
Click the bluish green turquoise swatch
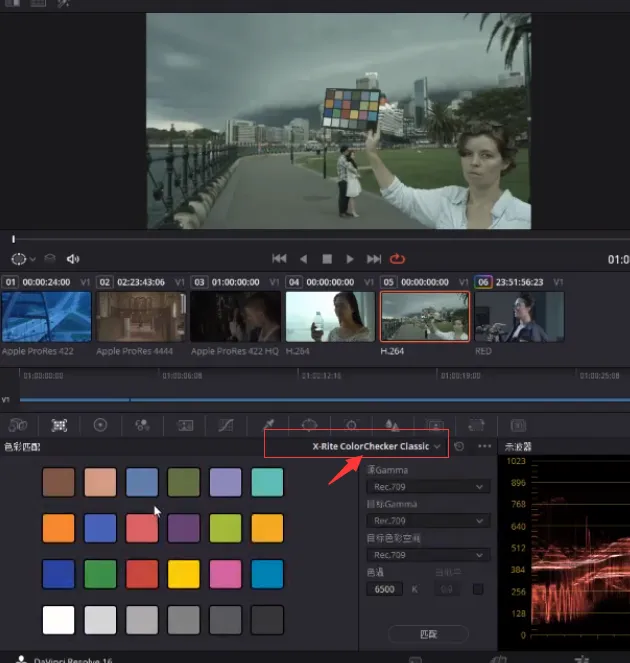(x=267, y=482)
